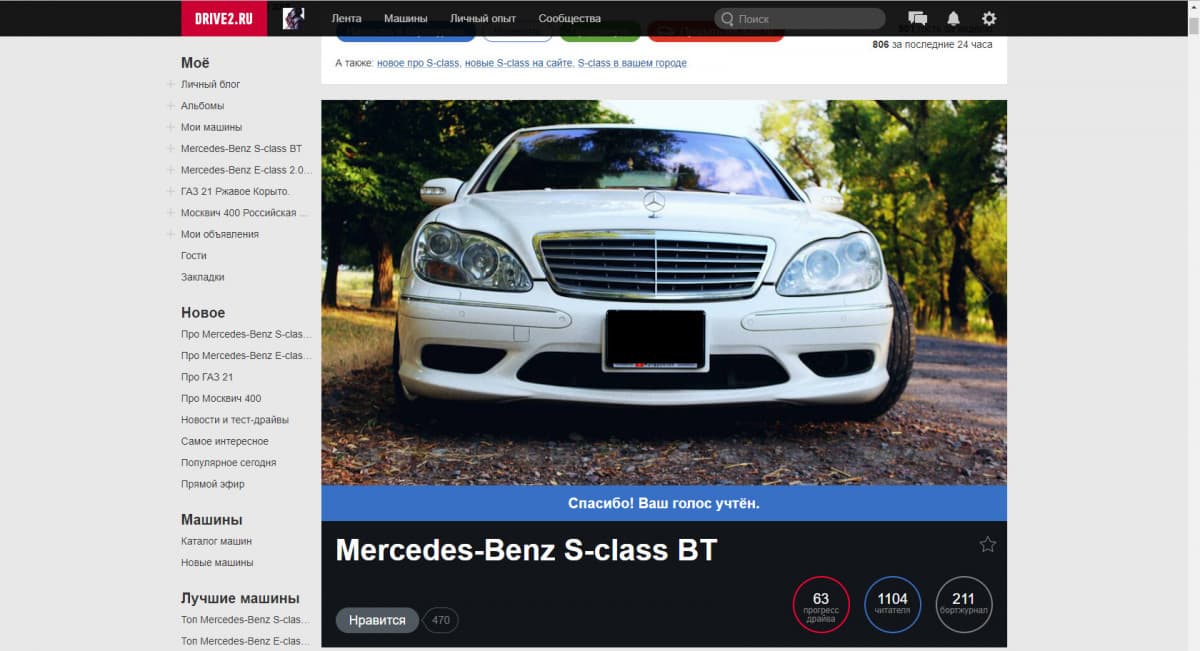Click the plus icon beside Мои машины
Screen dimensions: 1200x651
point(171,127)
